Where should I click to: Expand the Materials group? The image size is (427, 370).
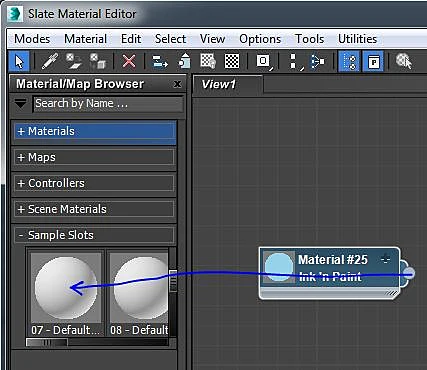[x=95, y=131]
